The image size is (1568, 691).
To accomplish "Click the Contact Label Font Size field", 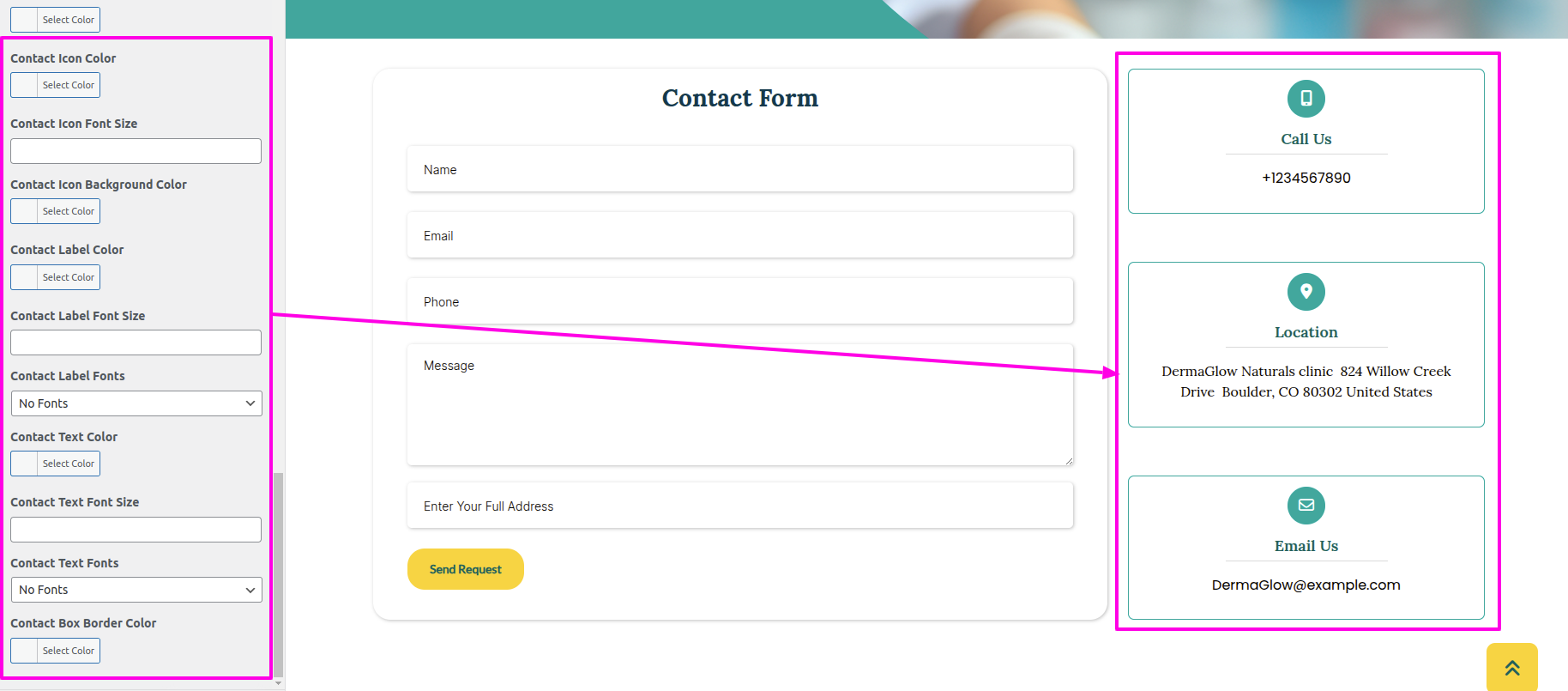I will (136, 342).
